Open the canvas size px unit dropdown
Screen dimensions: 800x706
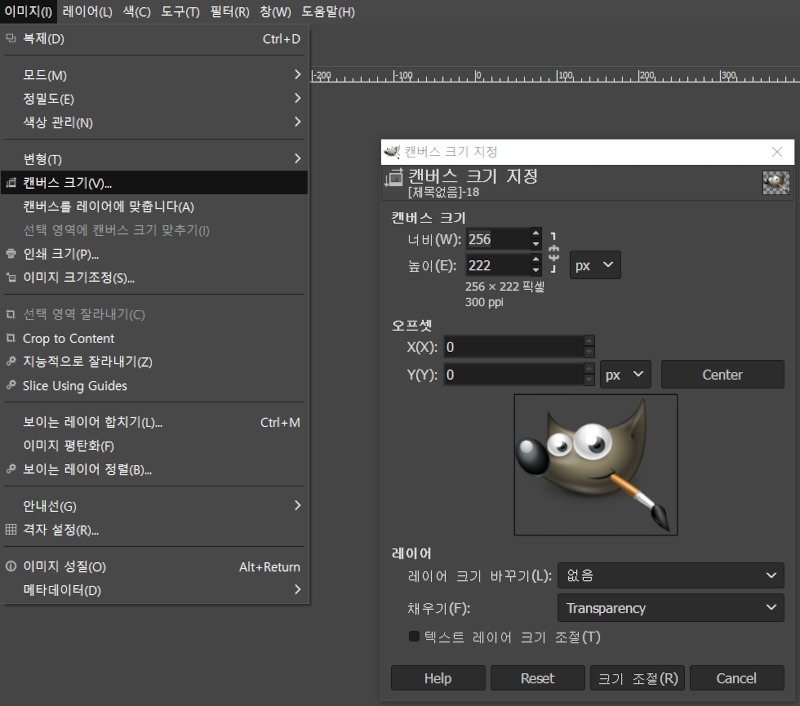pos(595,265)
